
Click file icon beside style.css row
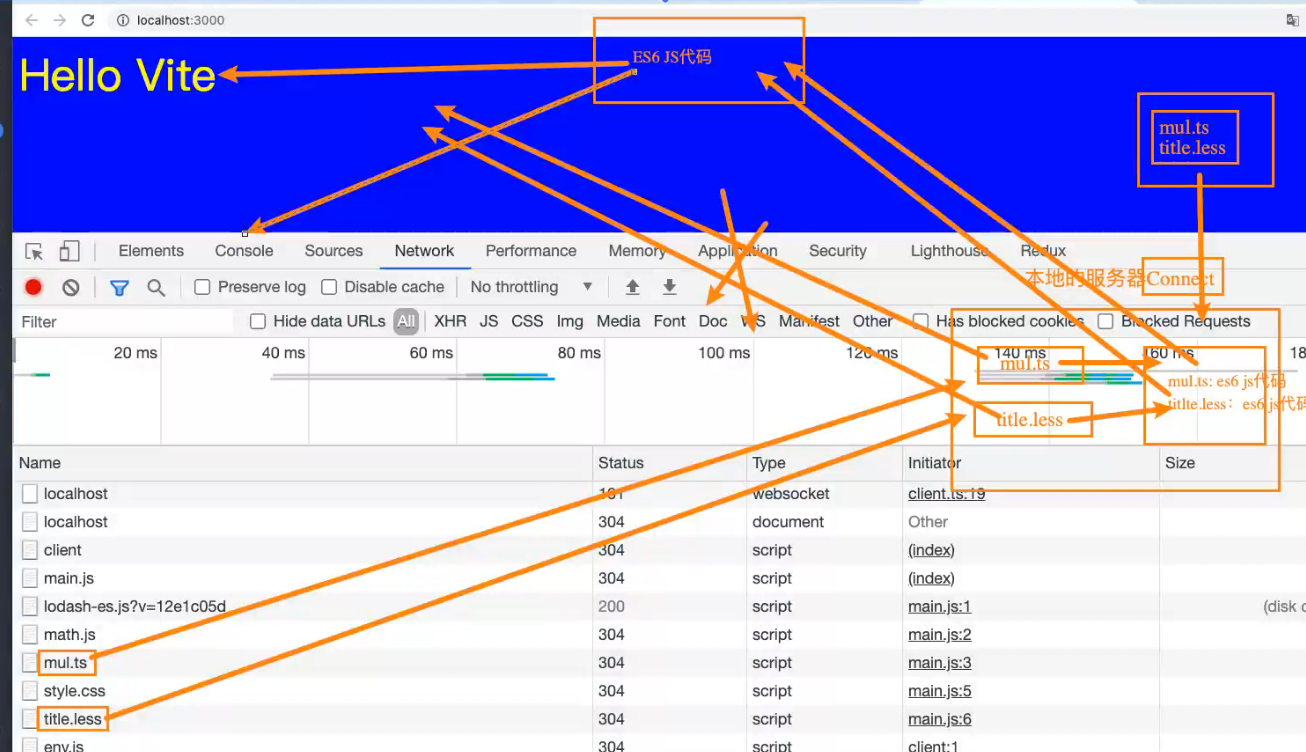[x=30, y=690]
